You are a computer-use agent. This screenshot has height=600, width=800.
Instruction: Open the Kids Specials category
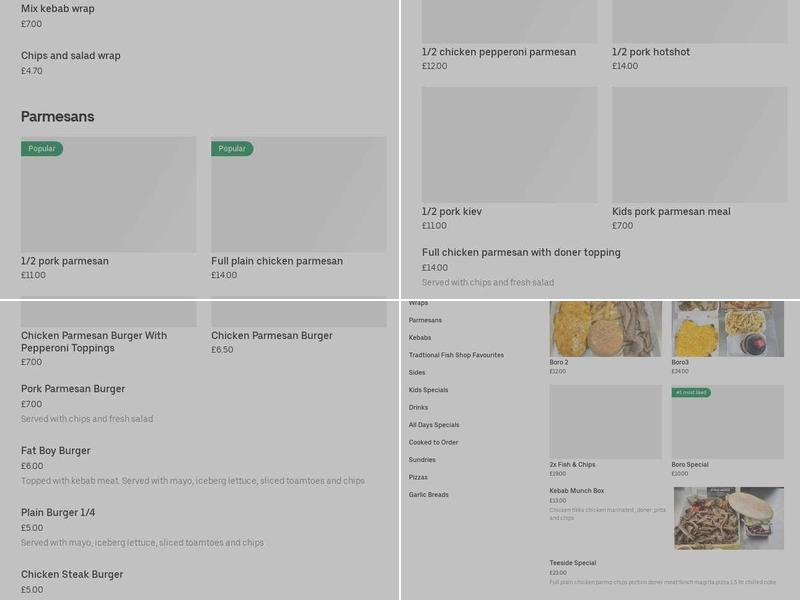click(428, 390)
